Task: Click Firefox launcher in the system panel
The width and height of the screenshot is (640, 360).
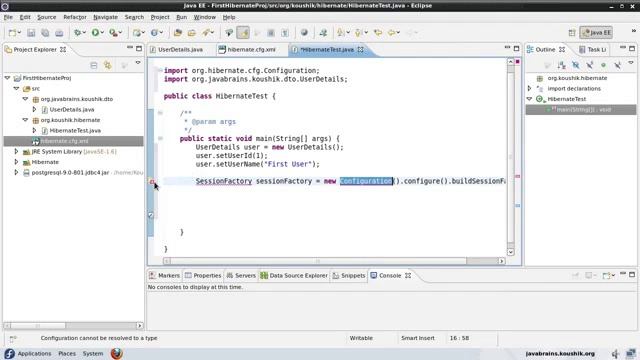Action: pos(116,353)
